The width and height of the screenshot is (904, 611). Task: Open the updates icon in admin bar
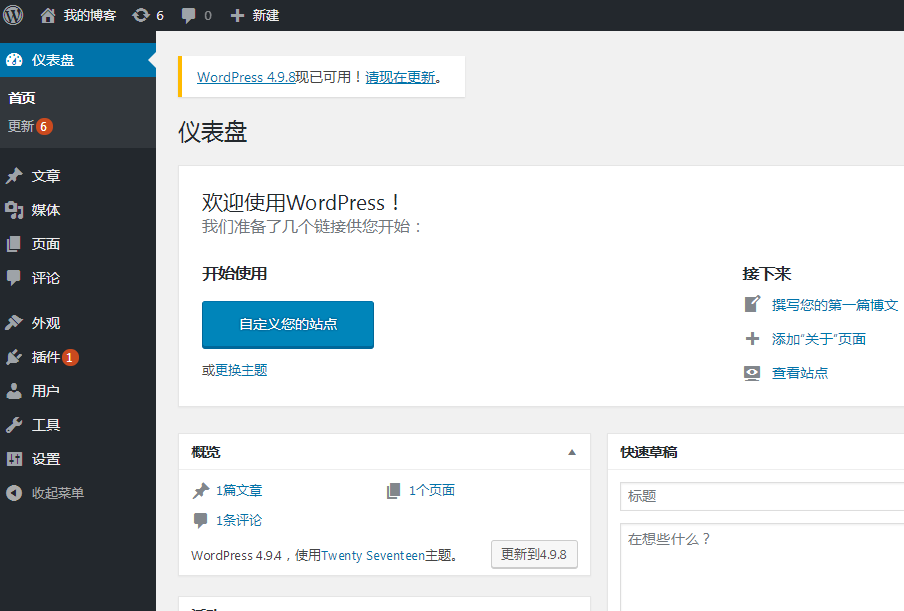[141, 15]
